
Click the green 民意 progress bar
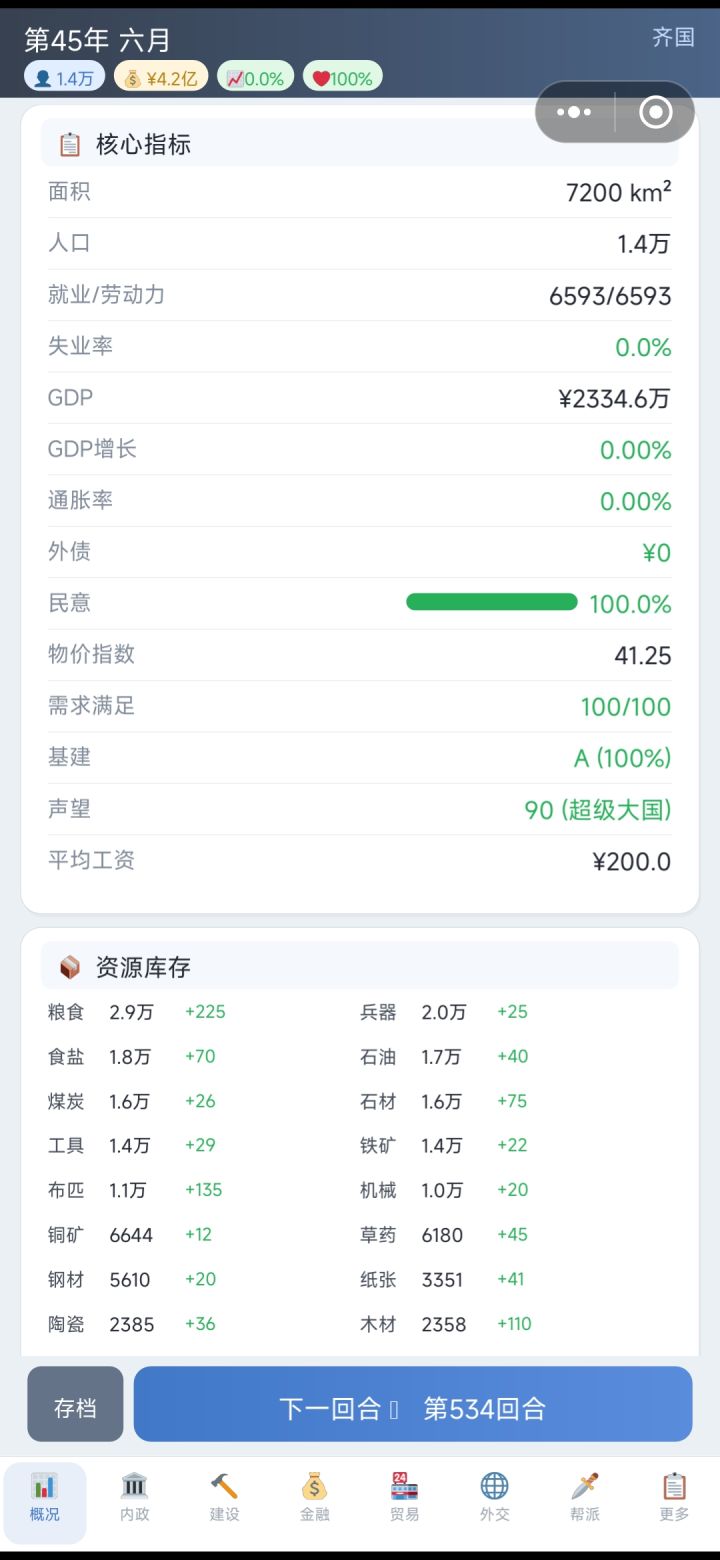491,602
